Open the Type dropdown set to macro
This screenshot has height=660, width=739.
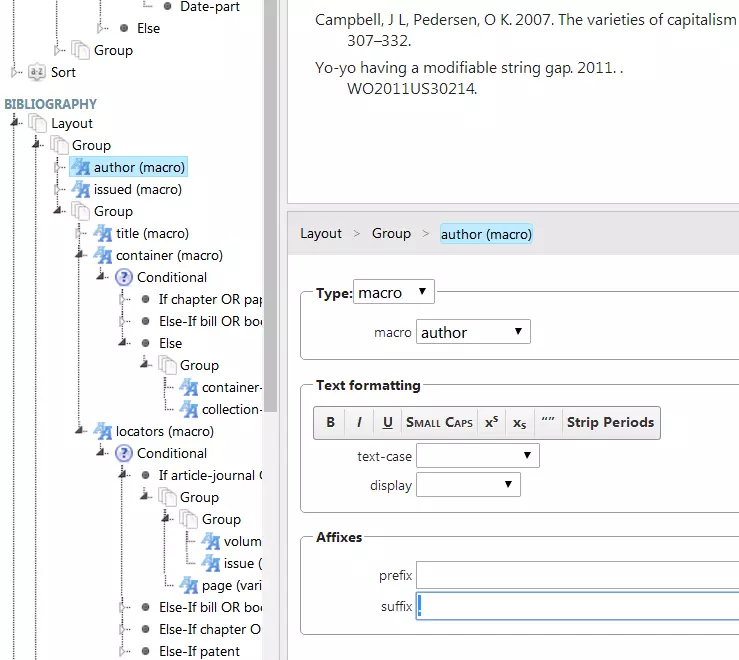click(394, 293)
